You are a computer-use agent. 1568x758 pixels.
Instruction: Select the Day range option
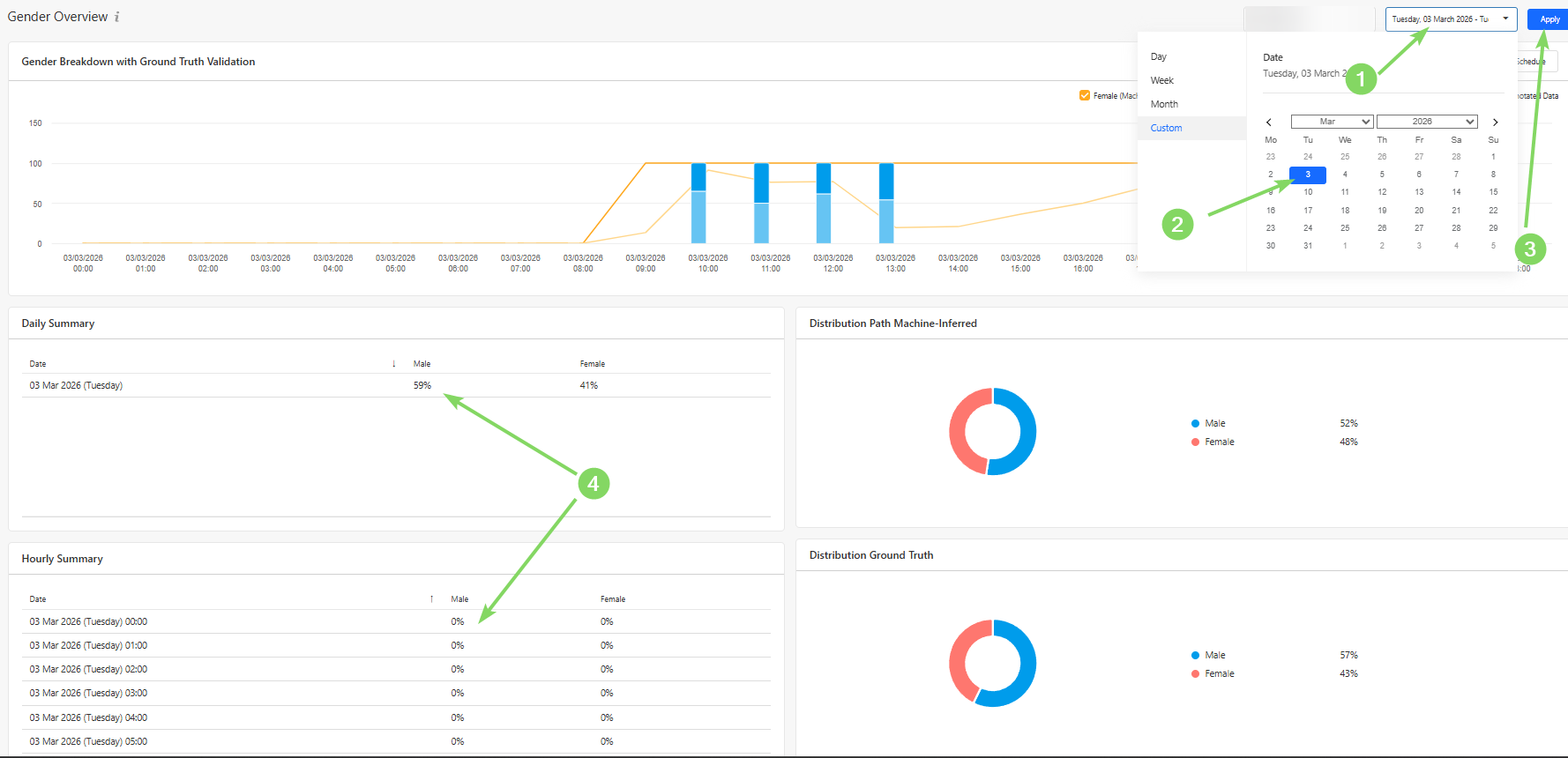[x=1159, y=56]
